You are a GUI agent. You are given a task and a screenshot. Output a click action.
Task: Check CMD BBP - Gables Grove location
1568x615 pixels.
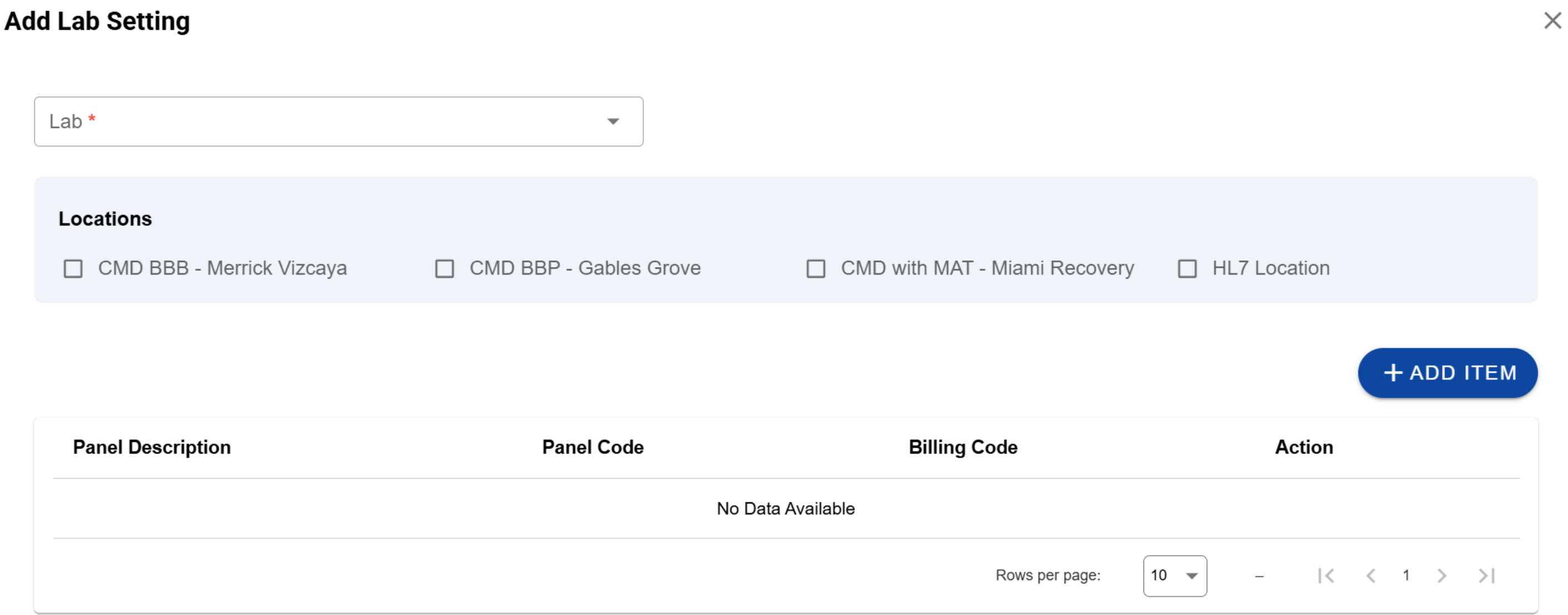click(445, 269)
